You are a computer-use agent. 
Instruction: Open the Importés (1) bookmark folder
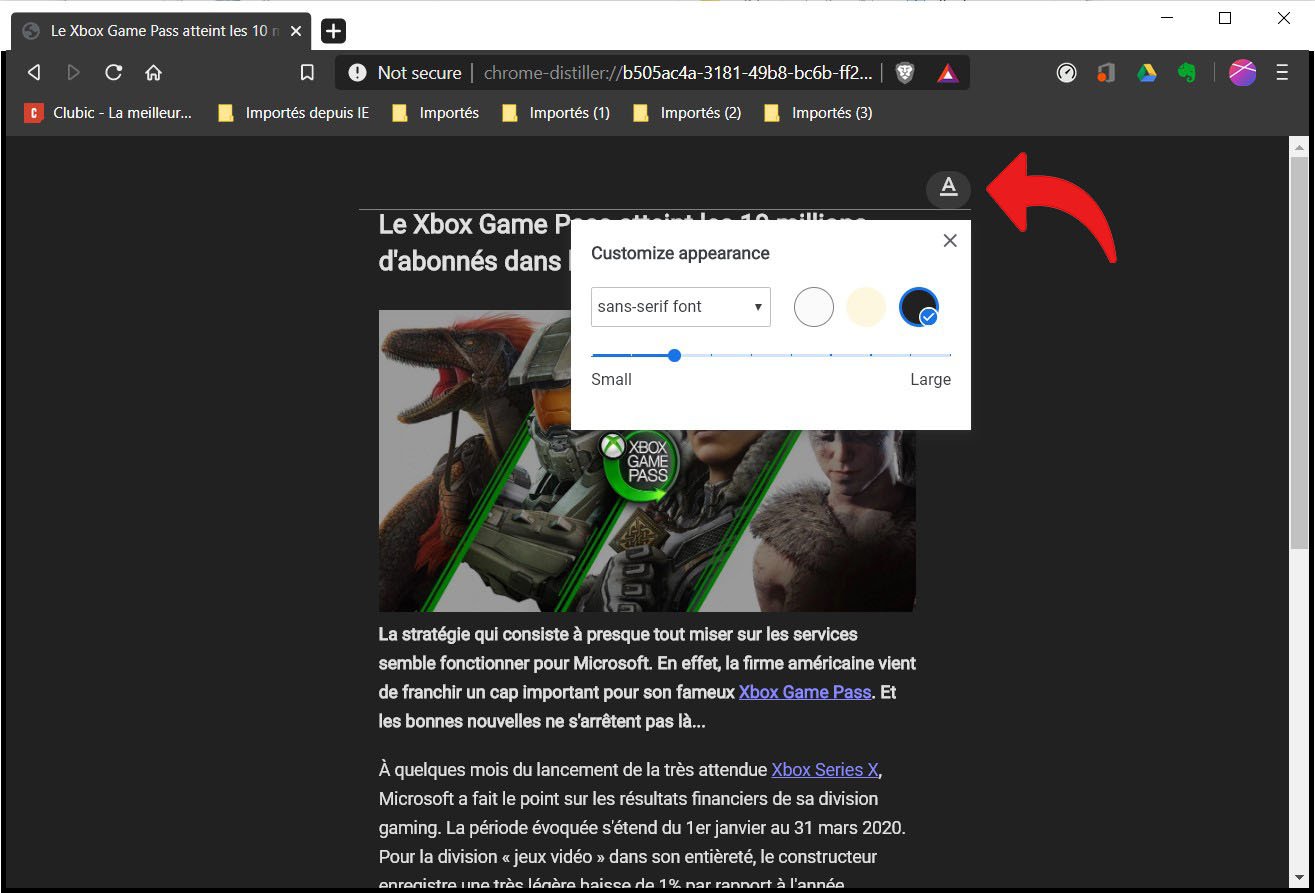[x=556, y=113]
